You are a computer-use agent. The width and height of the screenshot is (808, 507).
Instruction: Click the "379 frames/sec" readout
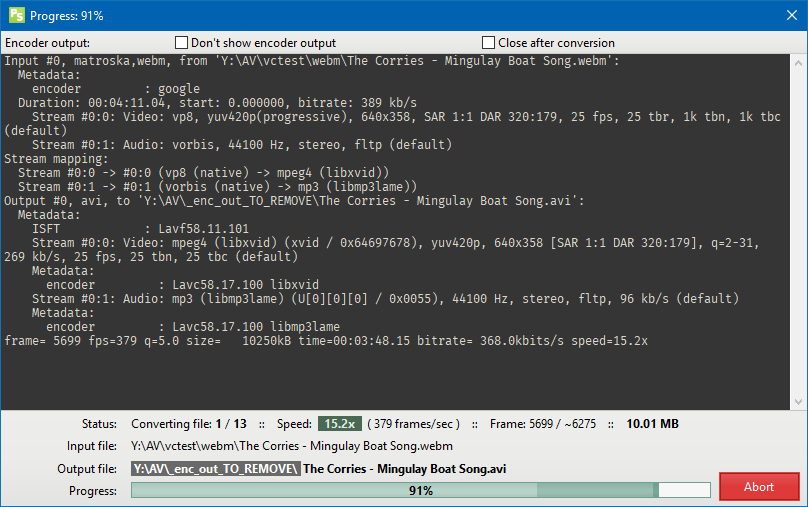(414, 424)
